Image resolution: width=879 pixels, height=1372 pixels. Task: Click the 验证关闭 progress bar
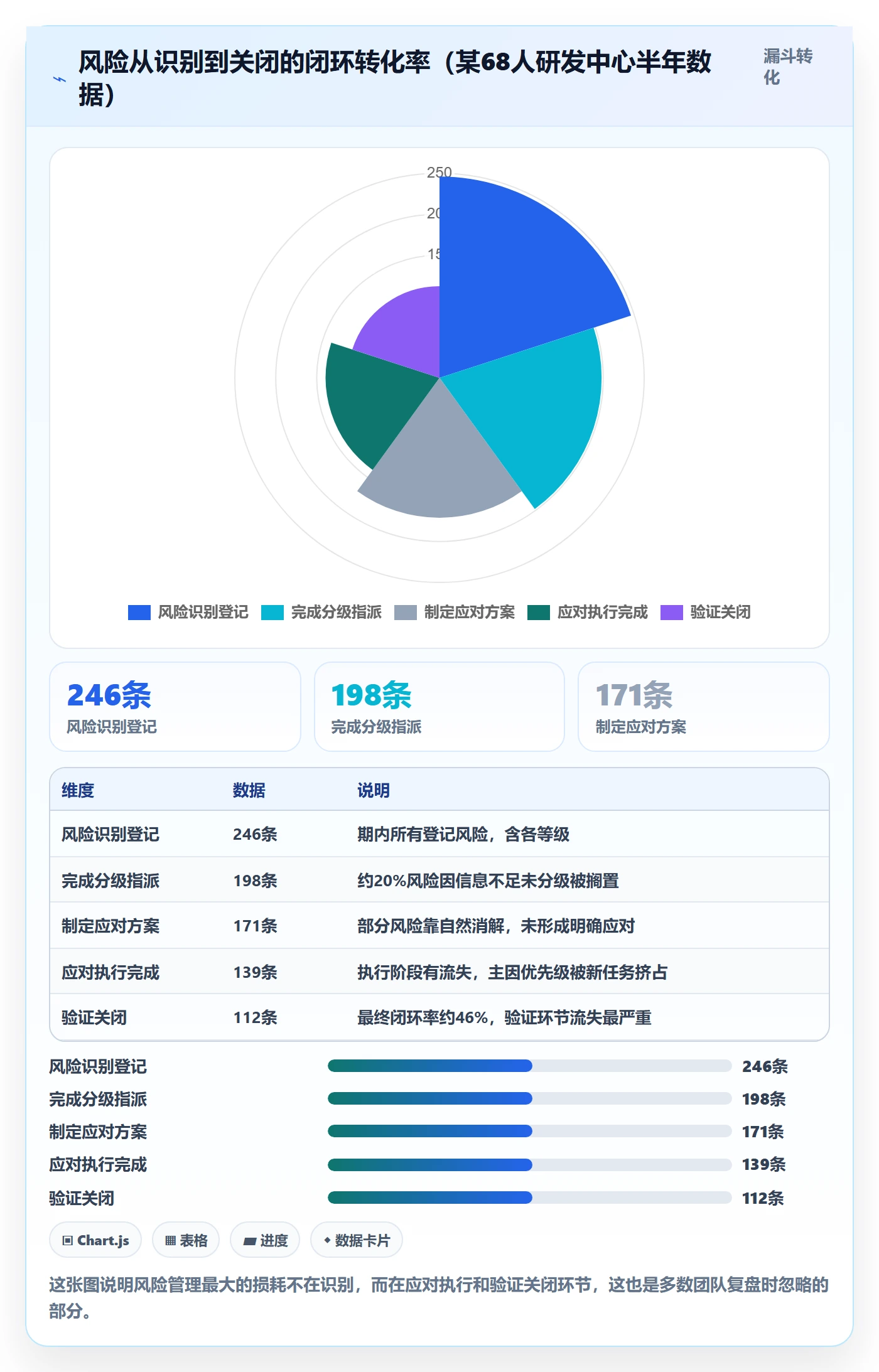click(x=529, y=1198)
